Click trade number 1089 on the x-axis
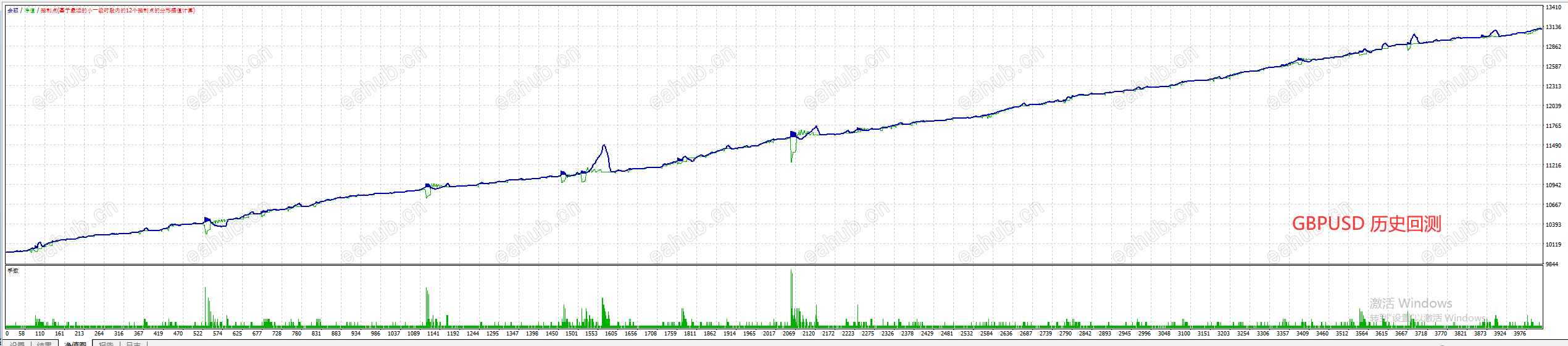 pos(414,334)
